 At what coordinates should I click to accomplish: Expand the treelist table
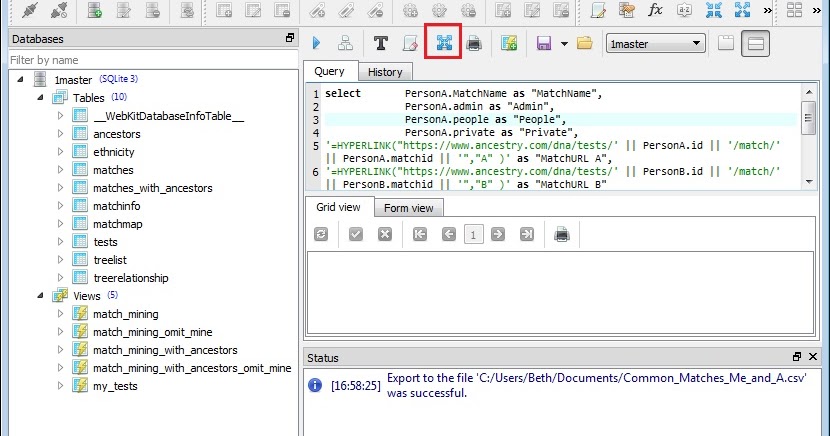coord(60,259)
